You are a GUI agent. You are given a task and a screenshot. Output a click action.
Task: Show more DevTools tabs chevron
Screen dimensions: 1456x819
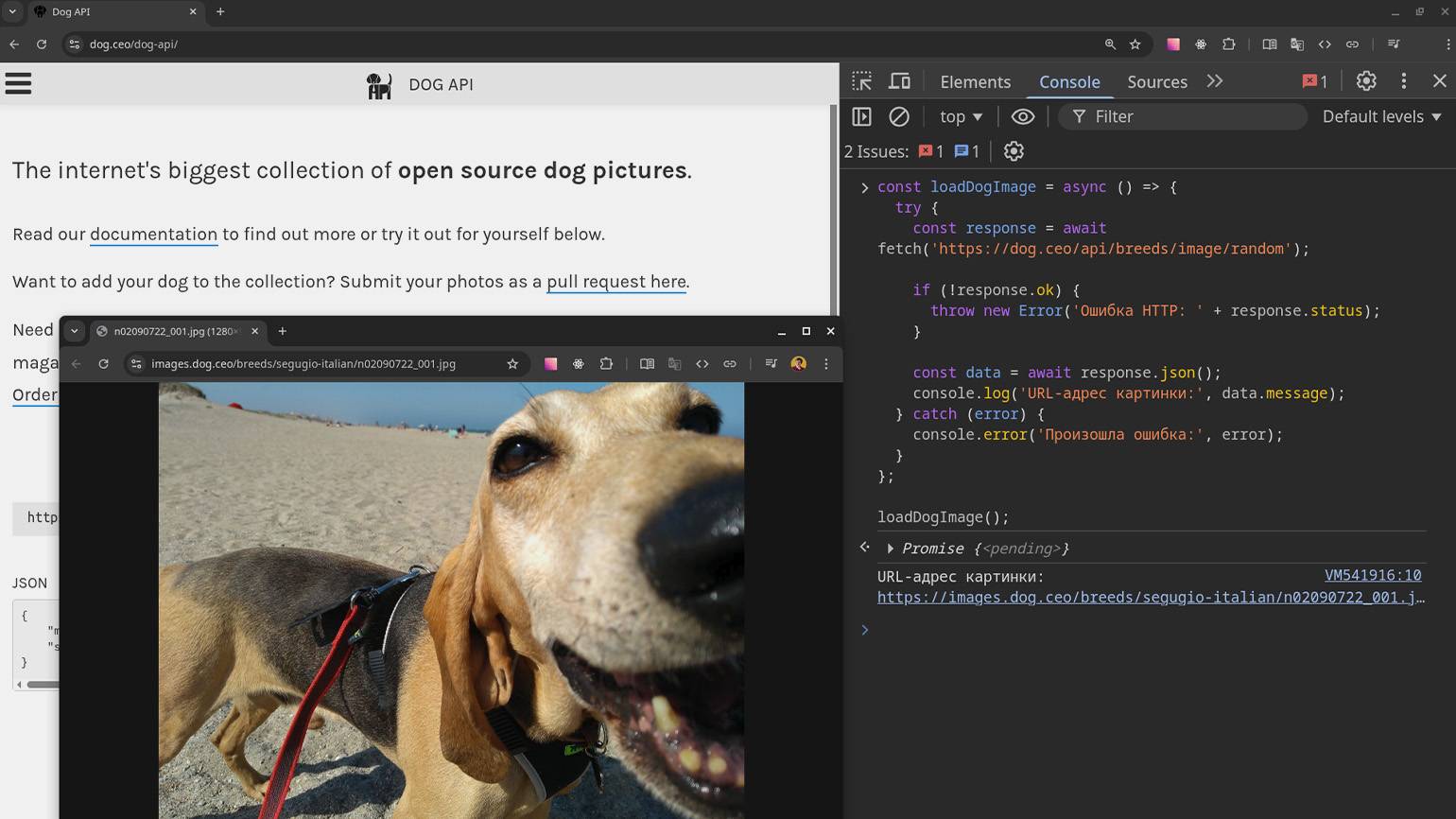click(x=1215, y=81)
